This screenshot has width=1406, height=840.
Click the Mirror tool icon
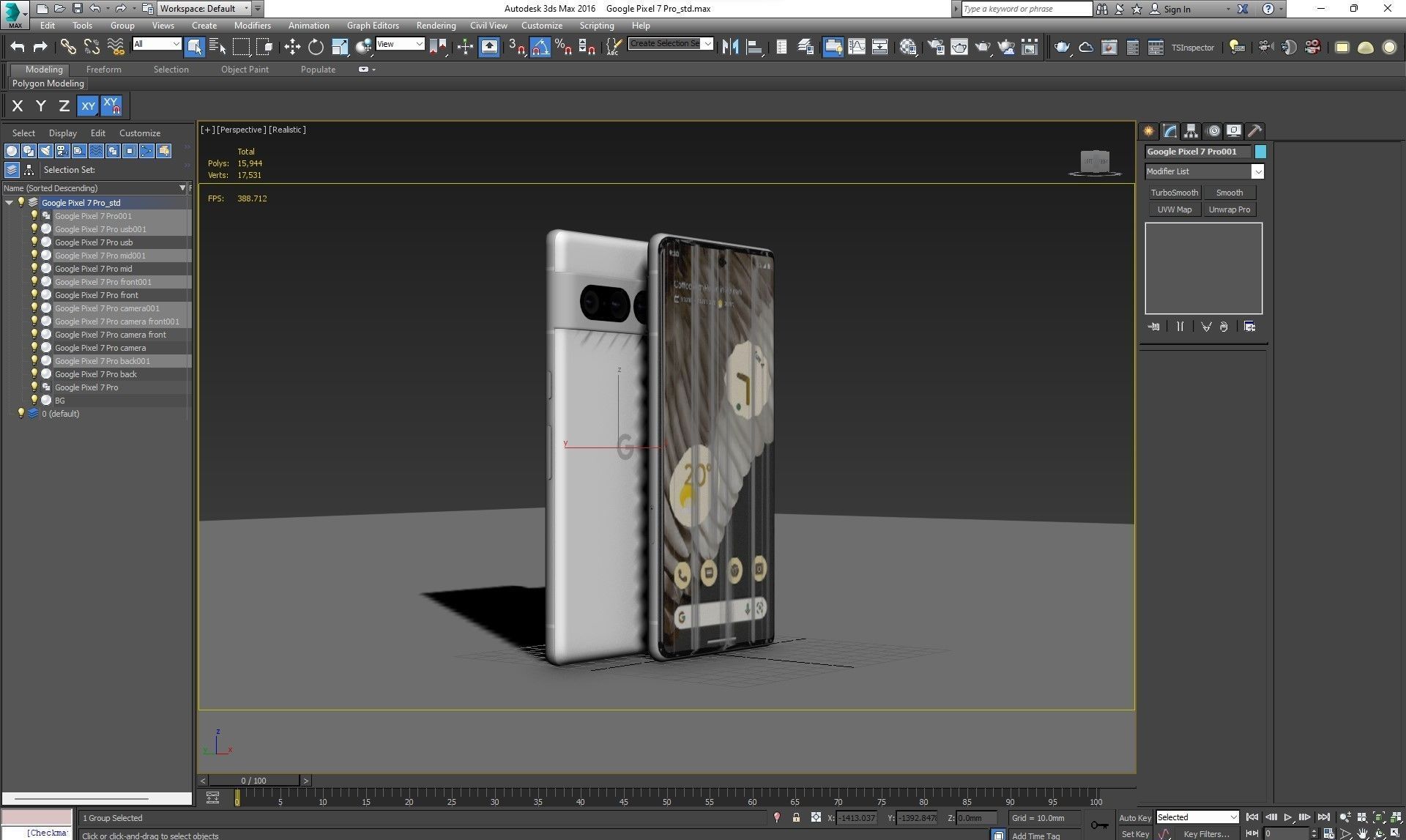[x=730, y=47]
